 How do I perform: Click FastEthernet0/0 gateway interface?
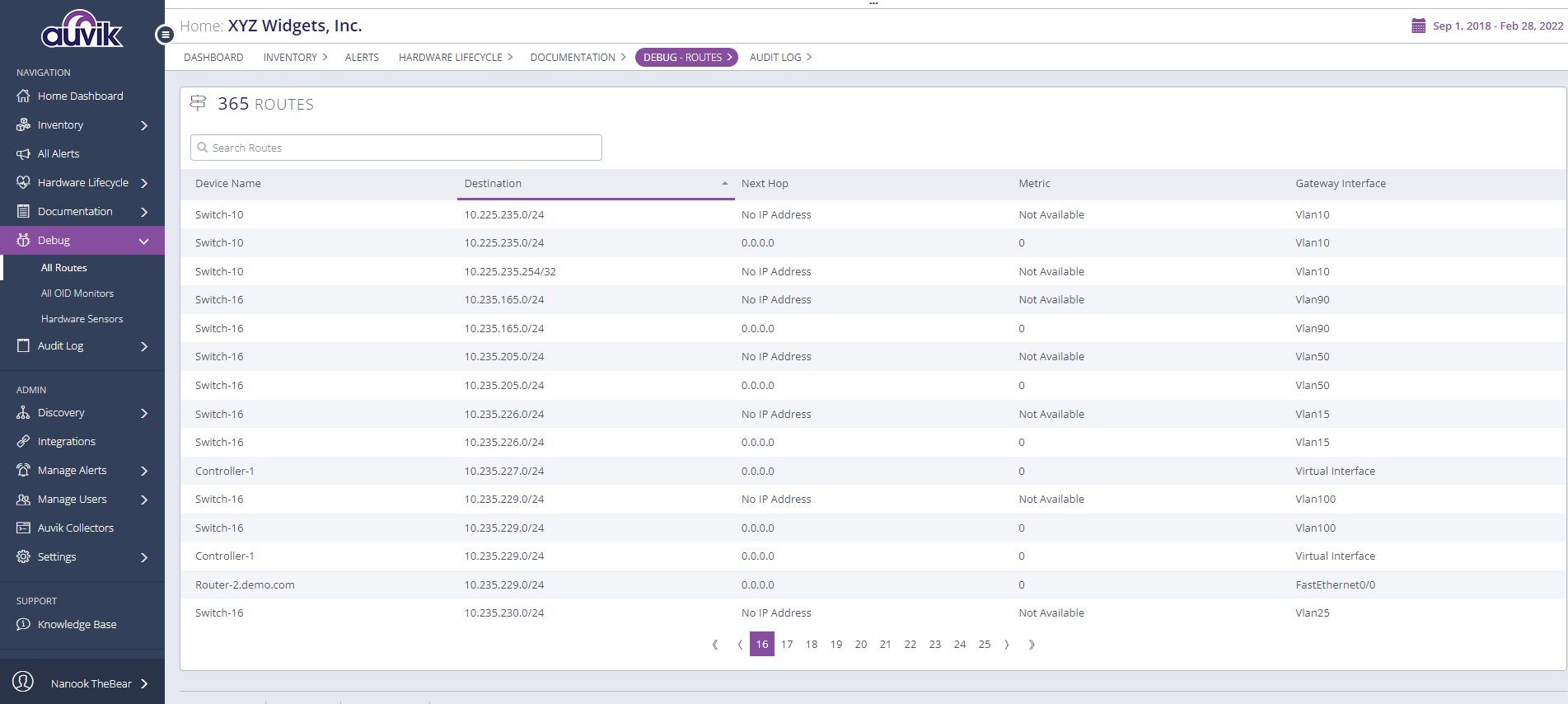1335,585
